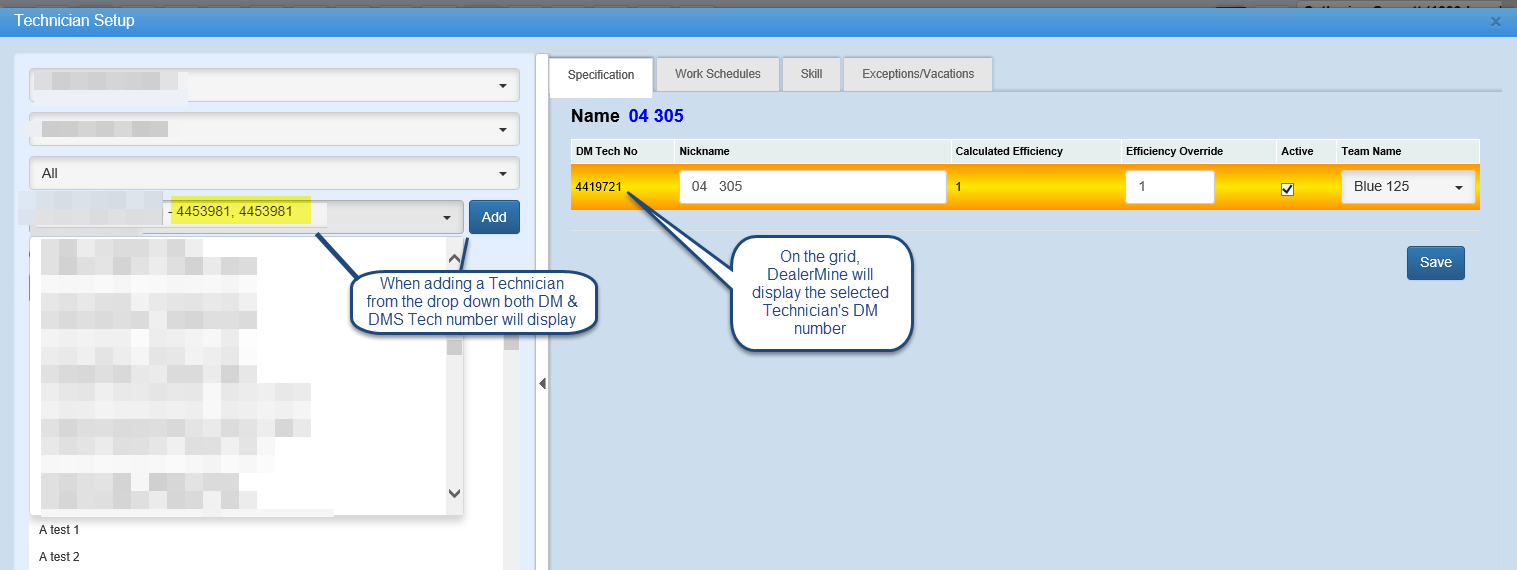
Task: Click the Efficiency Override input field
Action: [x=1169, y=187]
